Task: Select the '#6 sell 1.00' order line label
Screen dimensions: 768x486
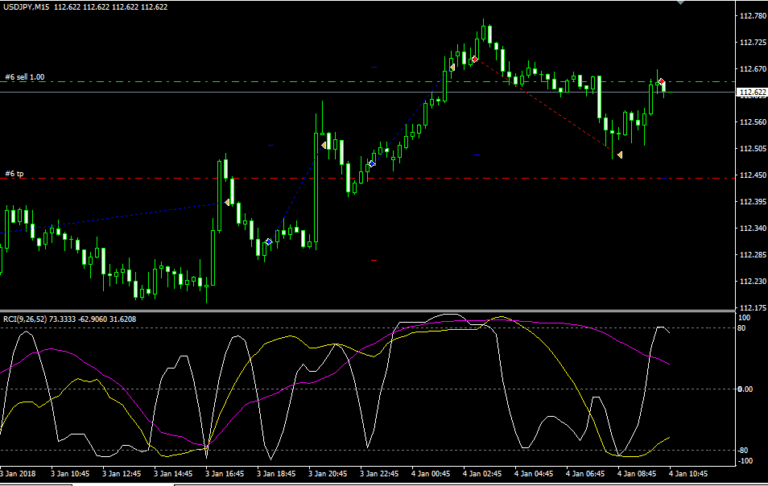Action: point(25,77)
